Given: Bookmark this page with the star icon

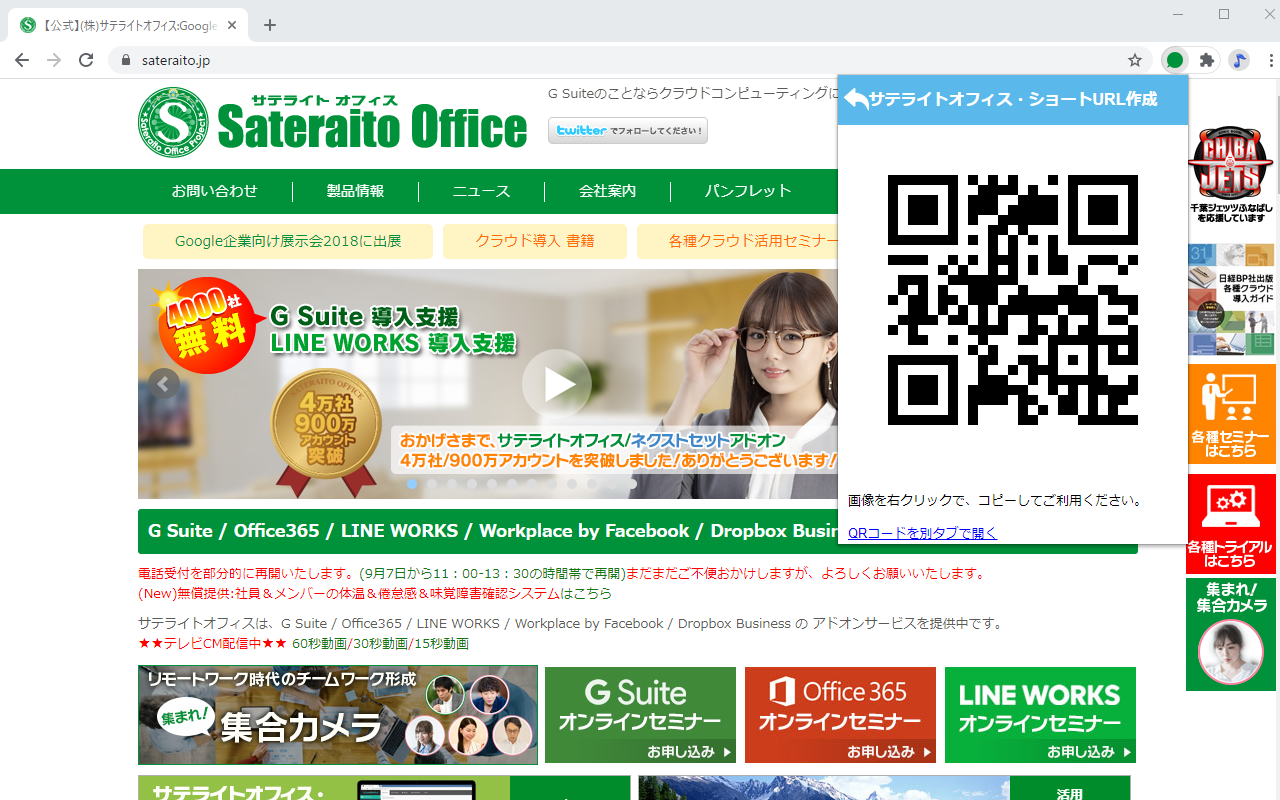Looking at the screenshot, I should coord(1135,60).
